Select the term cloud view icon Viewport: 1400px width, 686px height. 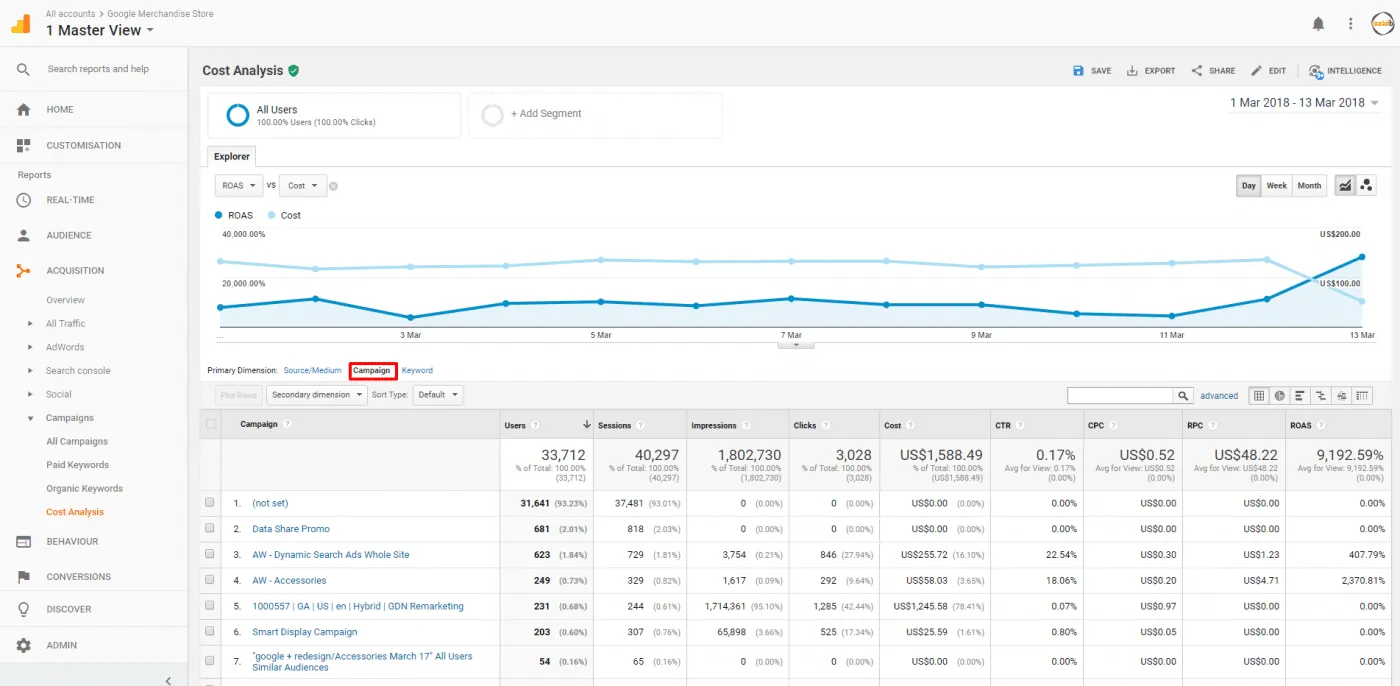pyautogui.click(x=1342, y=396)
